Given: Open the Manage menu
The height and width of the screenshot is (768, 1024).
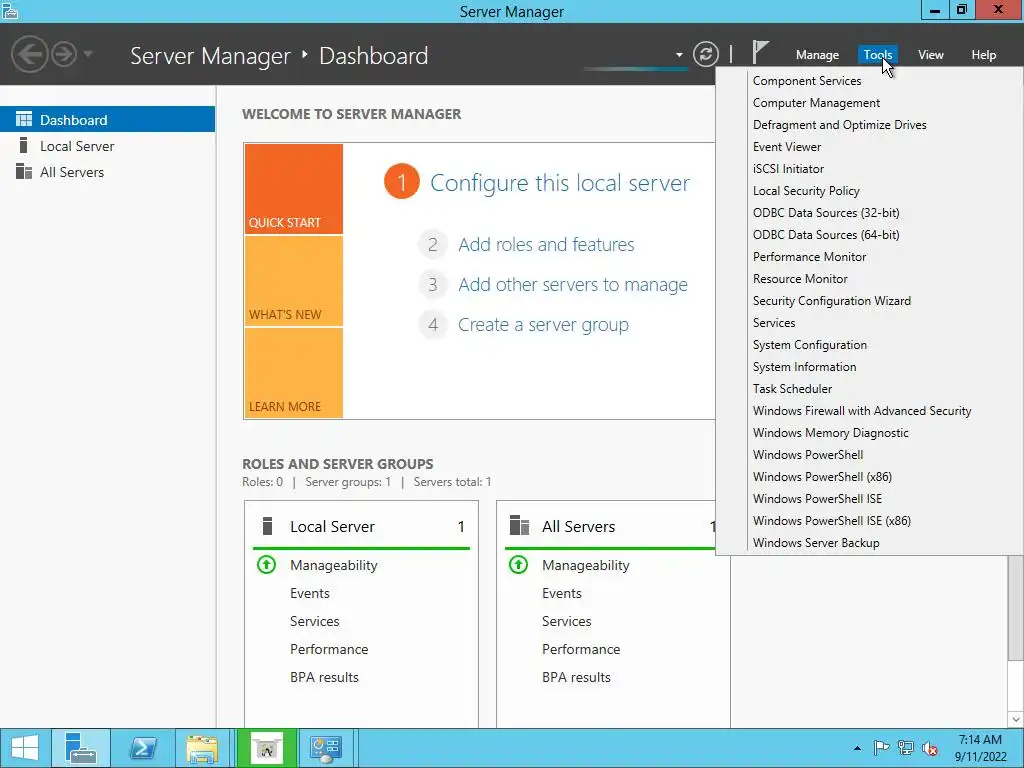Looking at the screenshot, I should [817, 55].
